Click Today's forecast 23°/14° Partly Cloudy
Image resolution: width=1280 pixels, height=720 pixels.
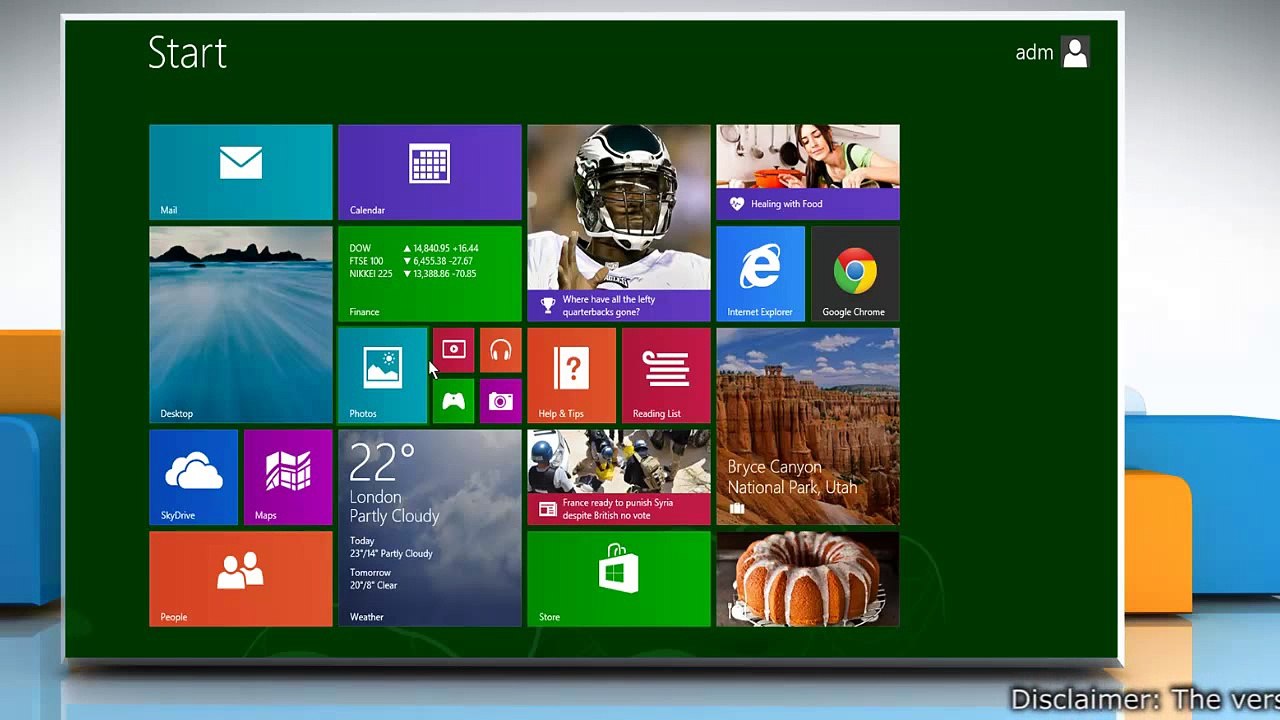pyautogui.click(x=391, y=547)
